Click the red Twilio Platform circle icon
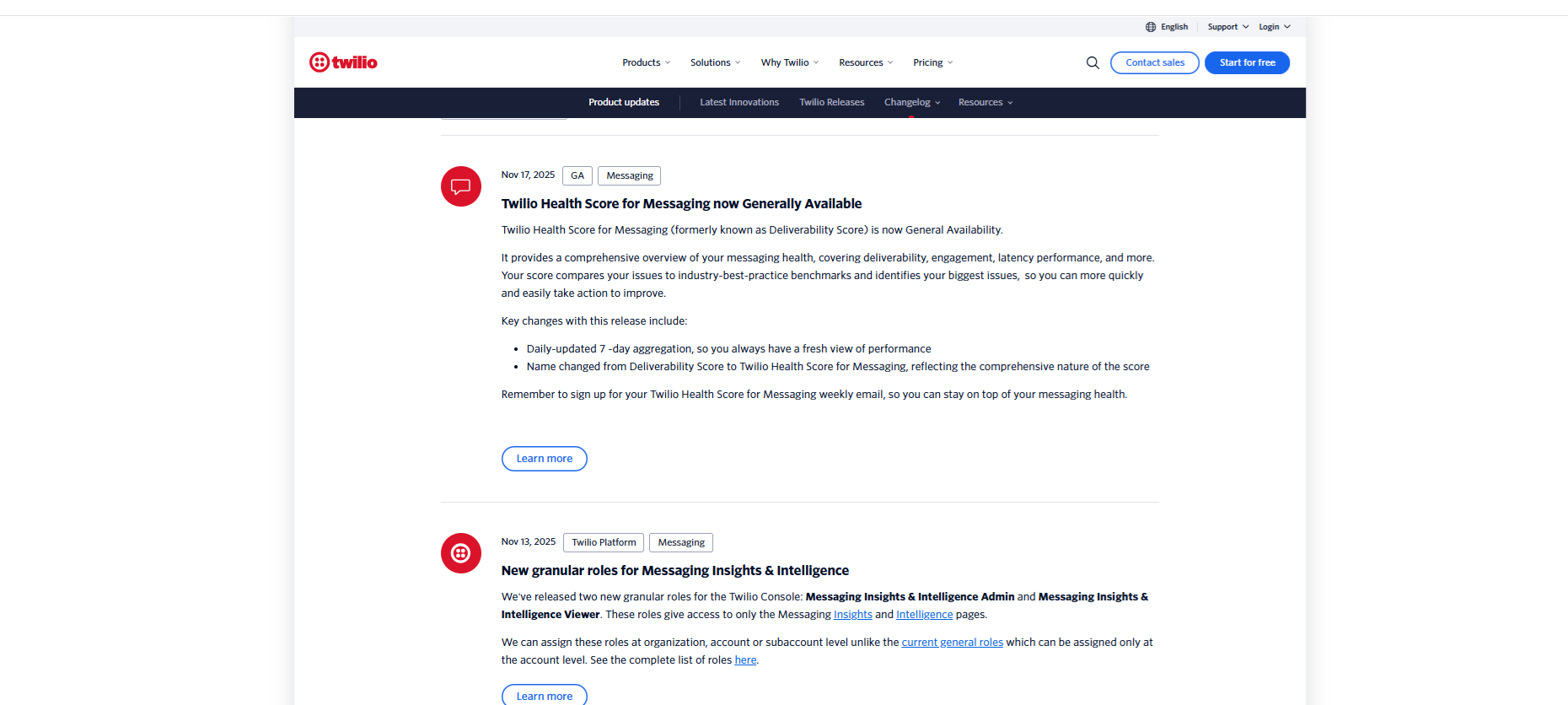Viewport: 1568px width, 705px height. 461,553
